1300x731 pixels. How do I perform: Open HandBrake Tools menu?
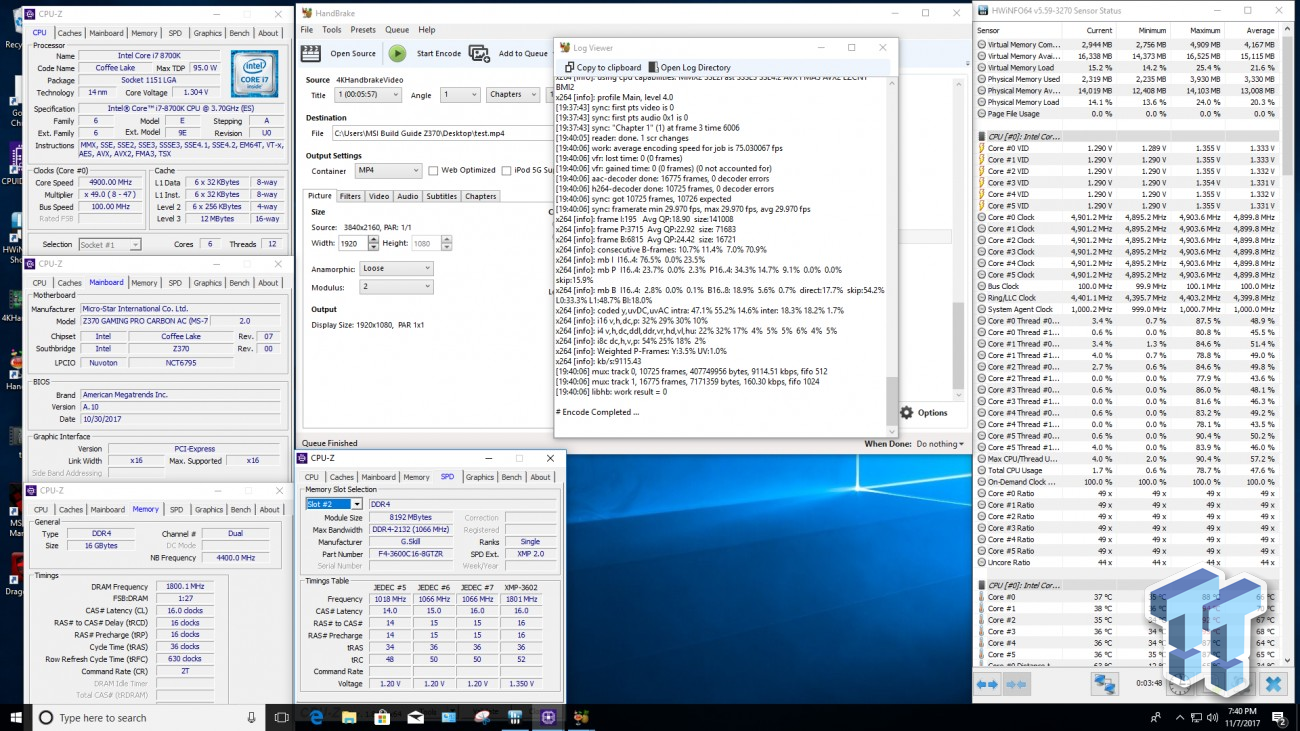point(331,30)
